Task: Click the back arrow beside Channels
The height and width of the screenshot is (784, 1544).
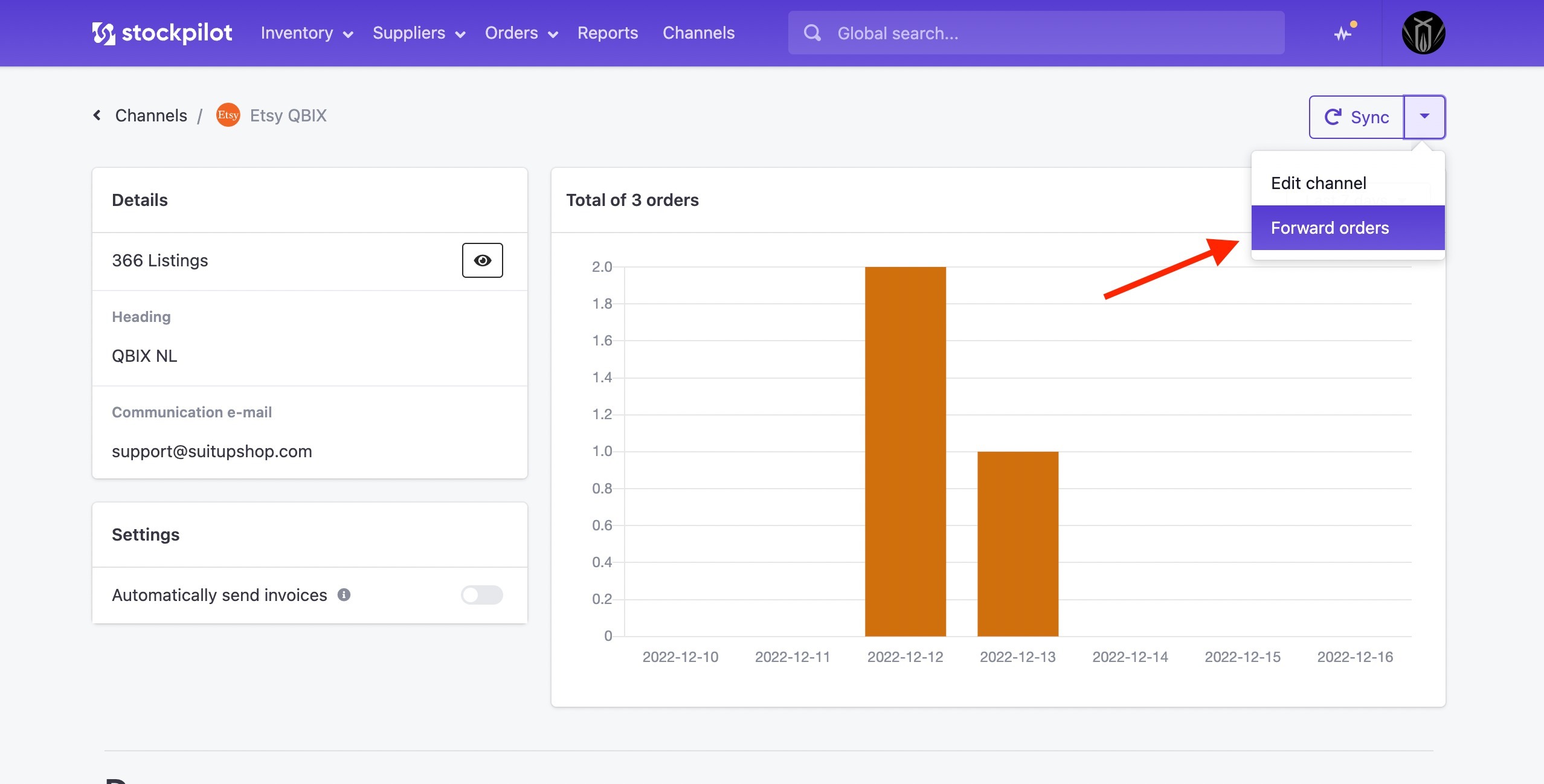Action: pos(97,115)
